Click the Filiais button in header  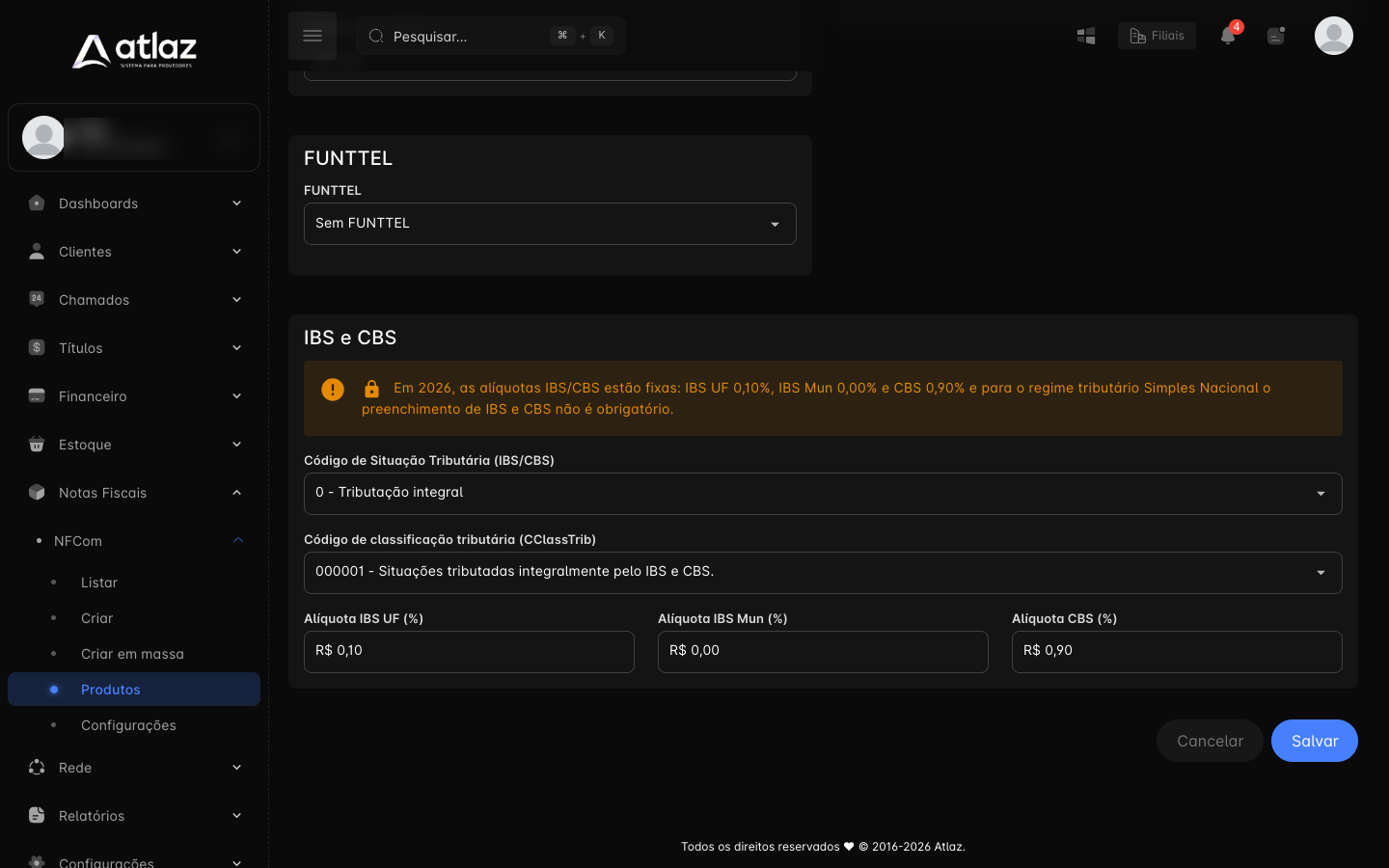[1157, 36]
